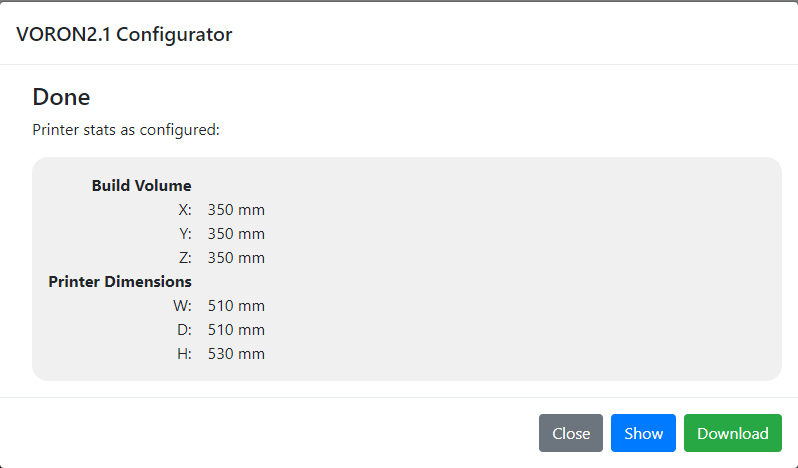The image size is (798, 468).
Task: Click the Done heading
Action: (61, 97)
